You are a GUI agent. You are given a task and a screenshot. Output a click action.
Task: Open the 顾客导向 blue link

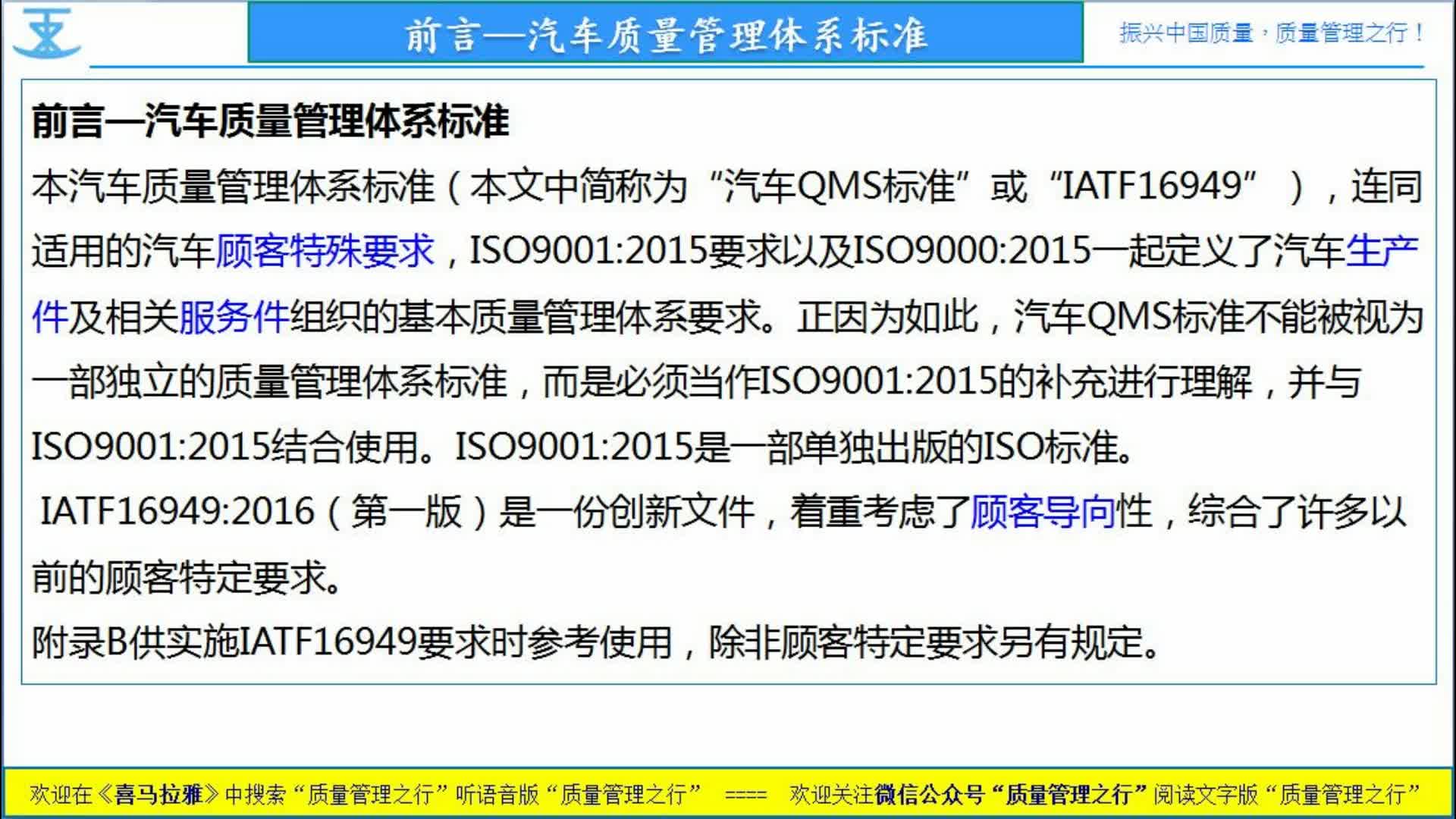[1043, 512]
